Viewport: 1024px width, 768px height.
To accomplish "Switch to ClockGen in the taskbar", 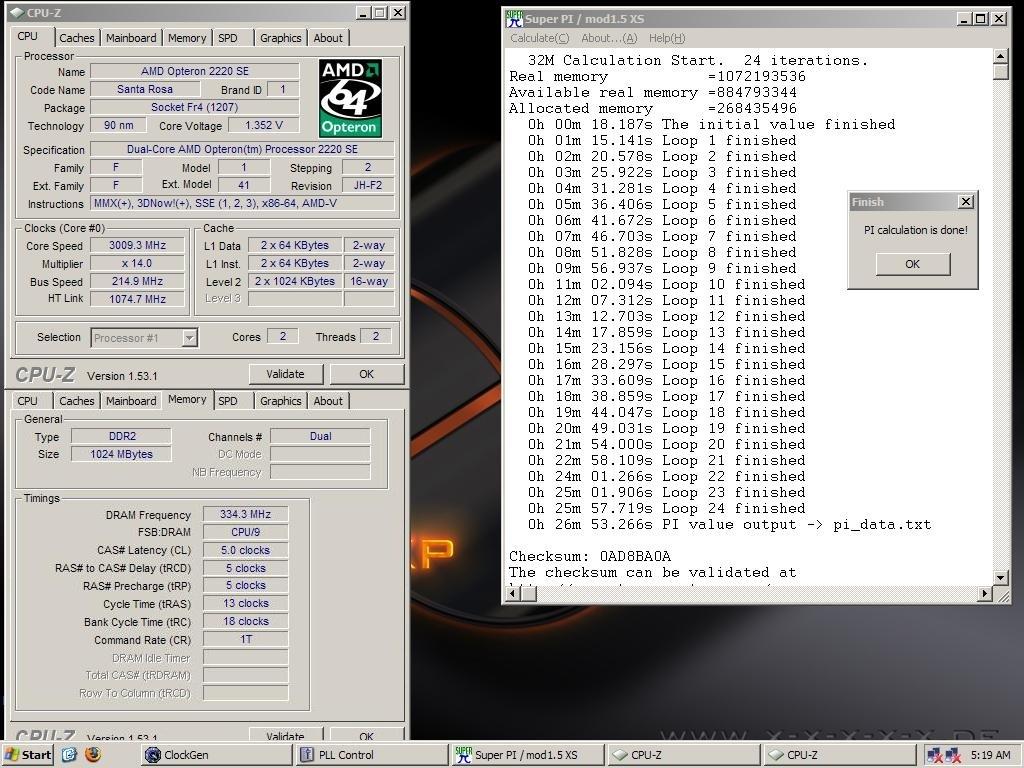I will 217,755.
